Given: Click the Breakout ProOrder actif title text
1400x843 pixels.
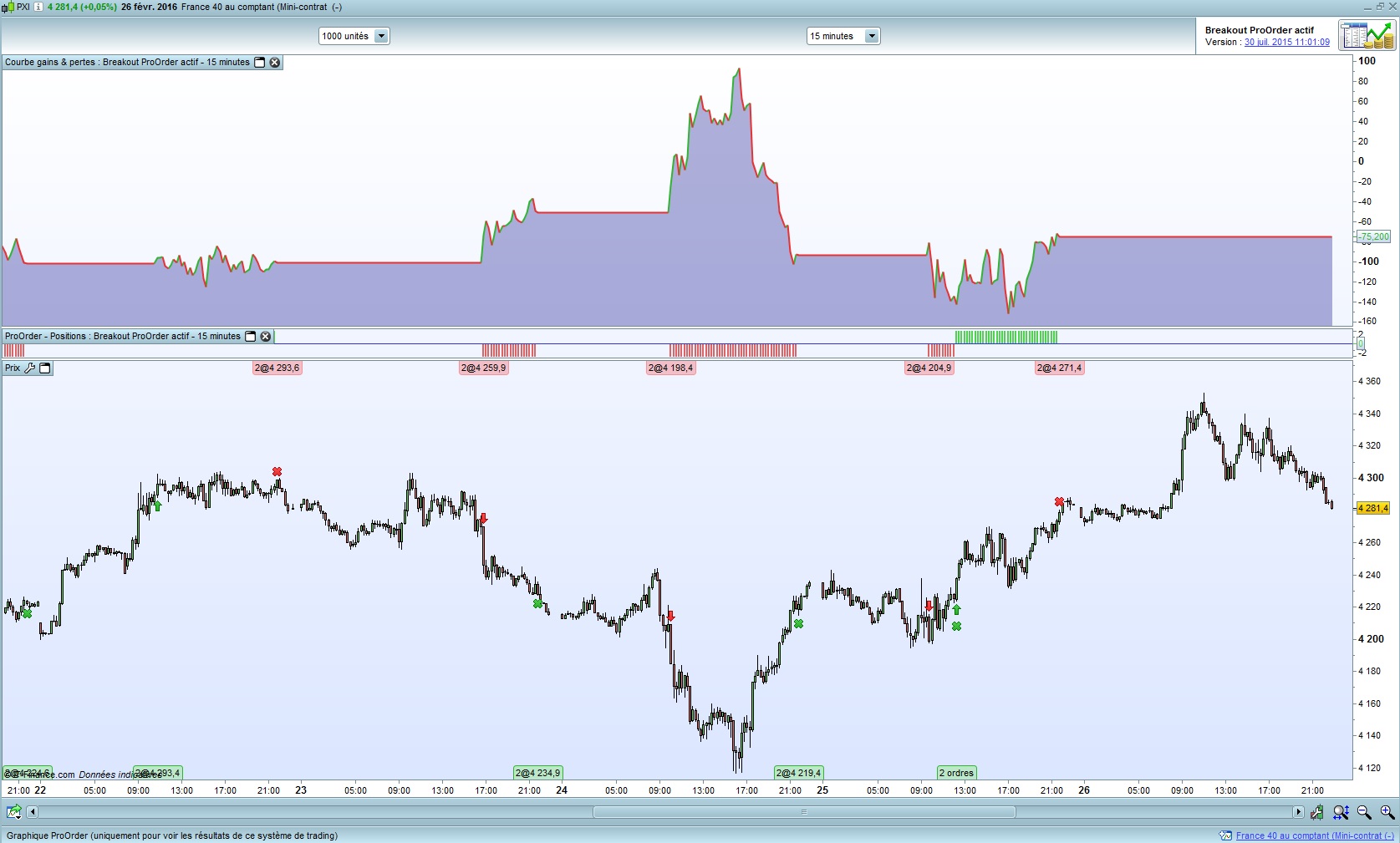Looking at the screenshot, I should tap(1260, 30).
